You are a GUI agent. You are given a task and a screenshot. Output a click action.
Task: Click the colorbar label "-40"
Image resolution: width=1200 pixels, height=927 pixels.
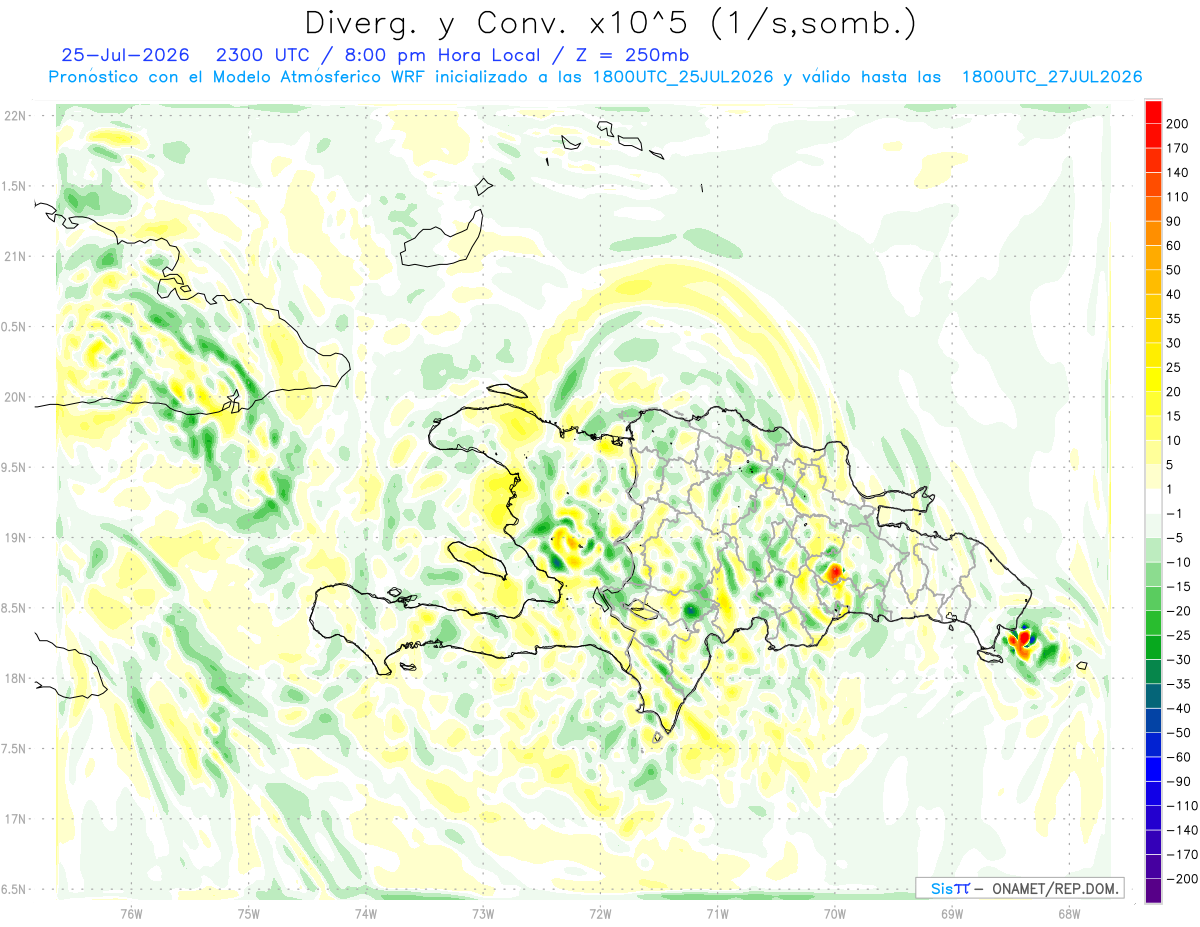click(1181, 708)
